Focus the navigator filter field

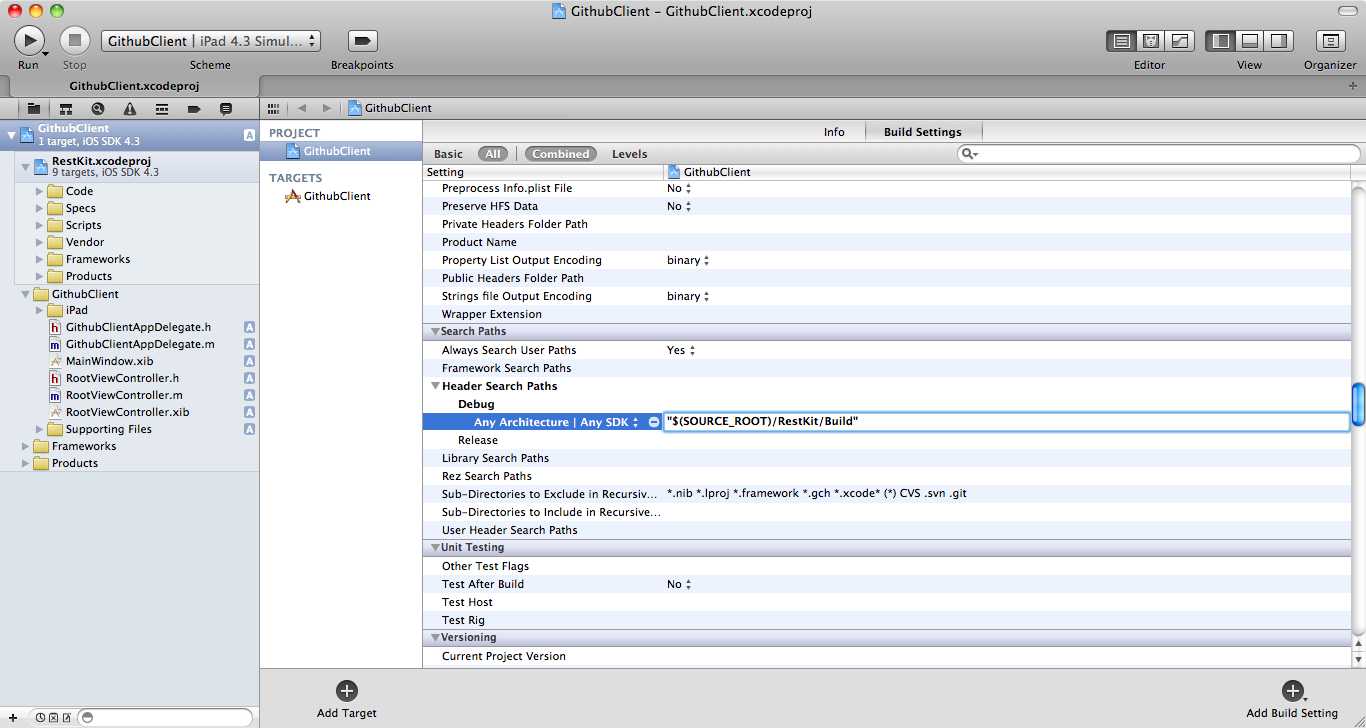[x=165, y=717]
